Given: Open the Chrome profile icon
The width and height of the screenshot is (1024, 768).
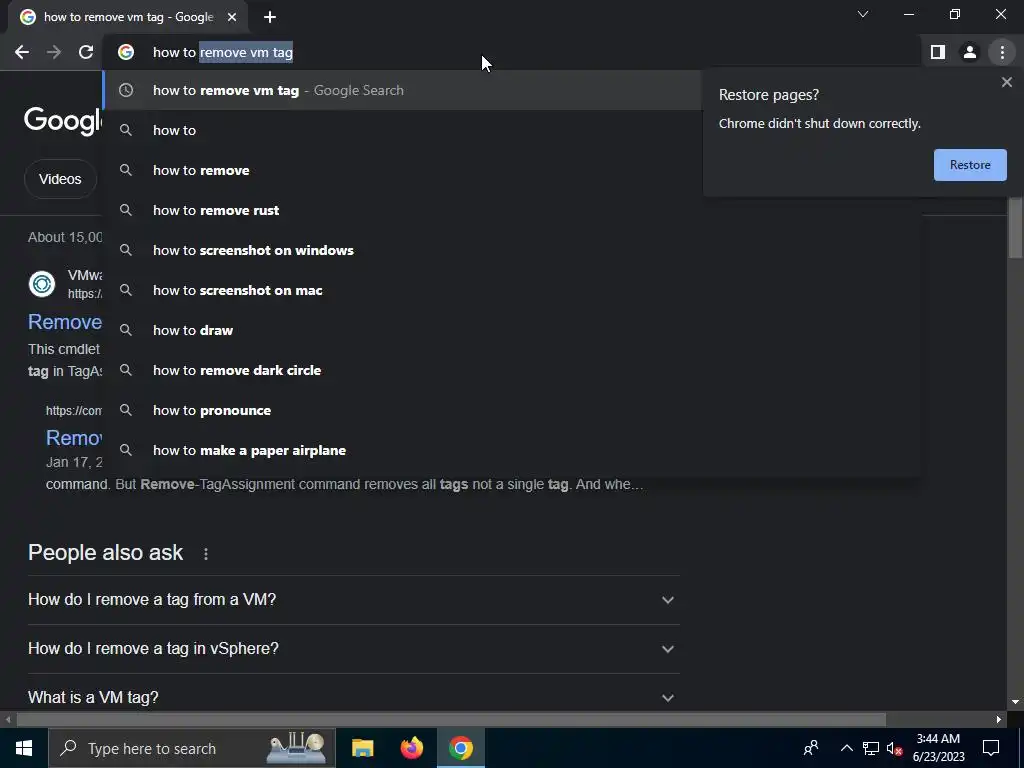Looking at the screenshot, I should click(x=970, y=52).
